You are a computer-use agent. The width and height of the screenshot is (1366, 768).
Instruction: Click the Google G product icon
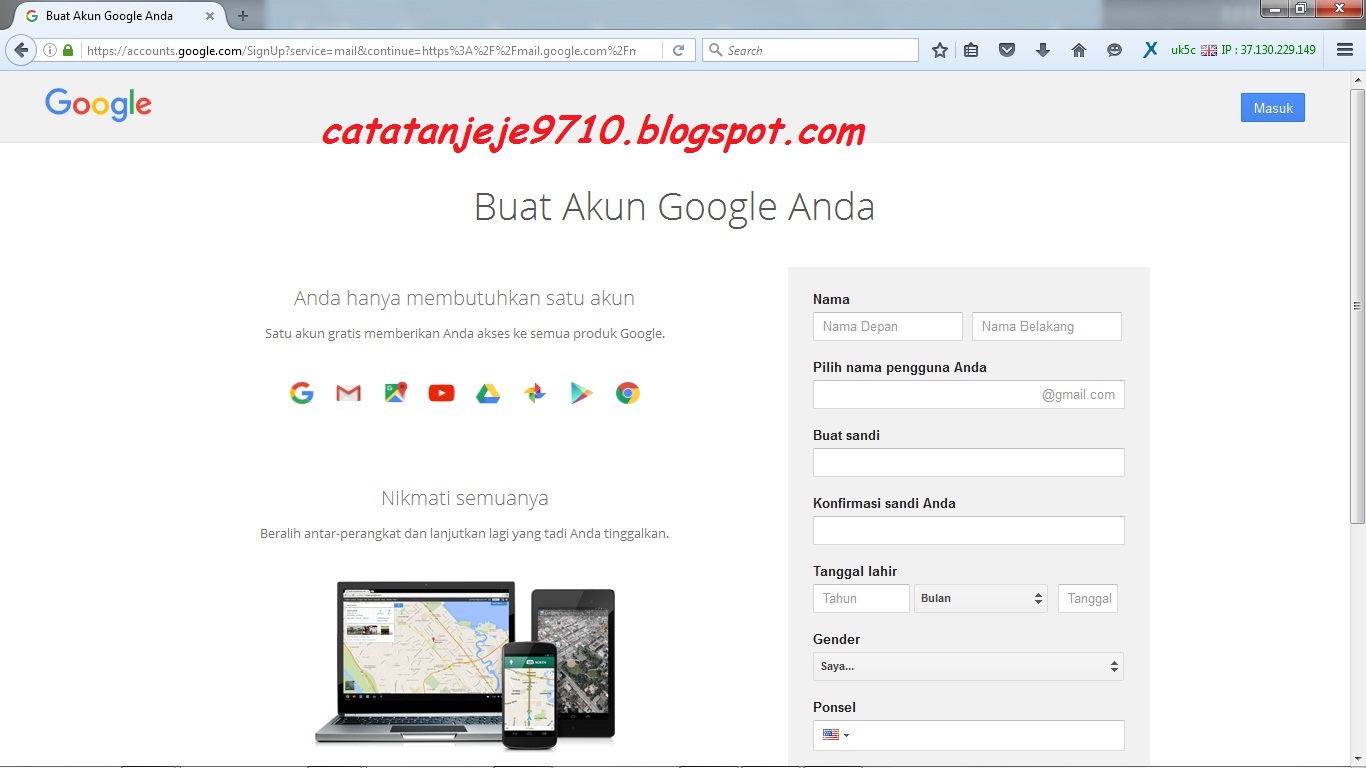click(302, 393)
